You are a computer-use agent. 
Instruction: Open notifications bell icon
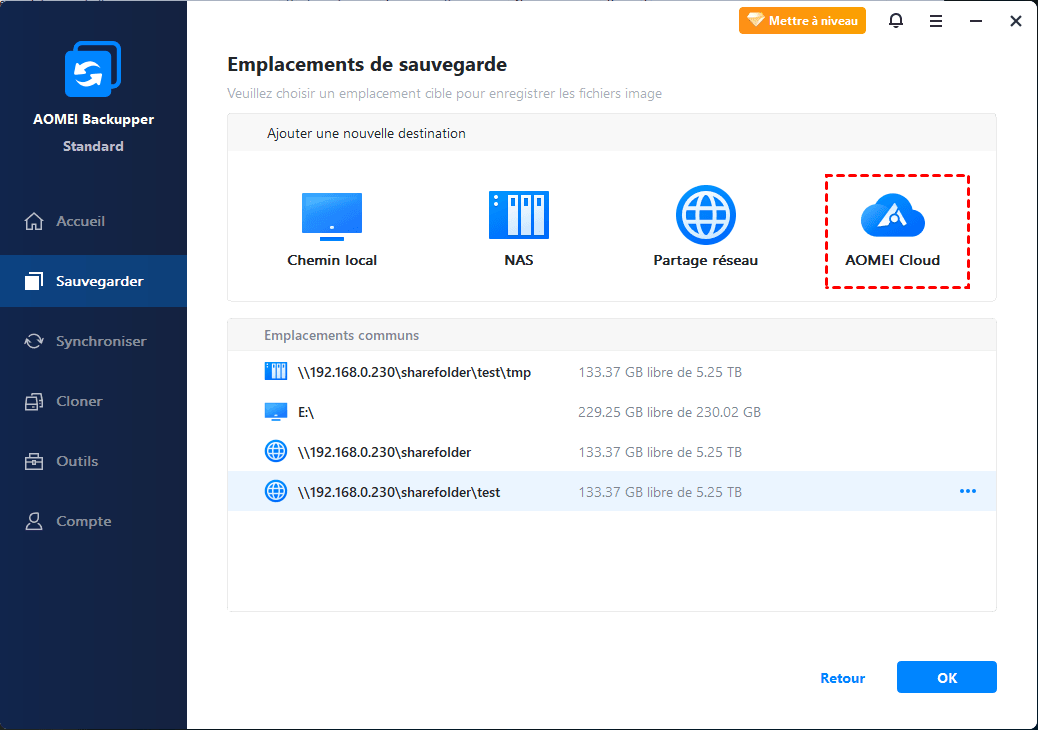pos(896,21)
